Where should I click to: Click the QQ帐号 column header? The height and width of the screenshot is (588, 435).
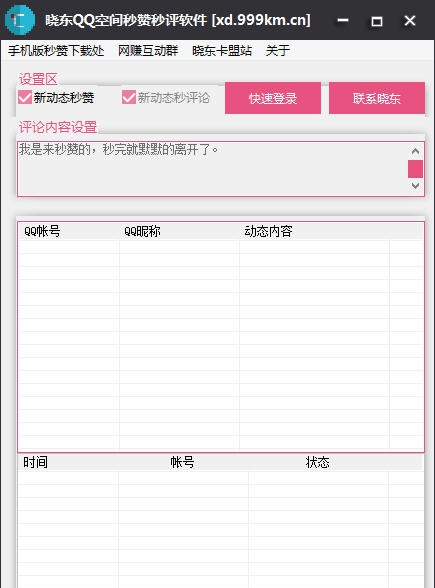tap(68, 231)
